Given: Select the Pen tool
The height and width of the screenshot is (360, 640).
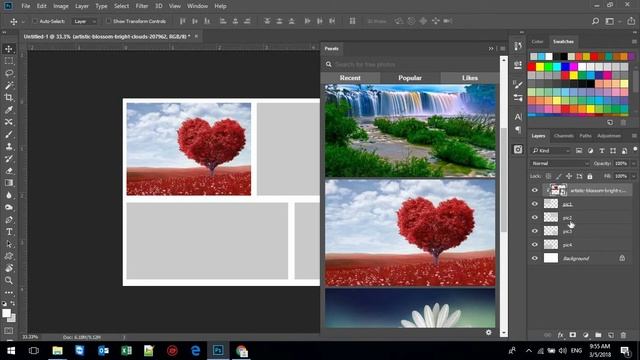Looking at the screenshot, I should (x=9, y=220).
